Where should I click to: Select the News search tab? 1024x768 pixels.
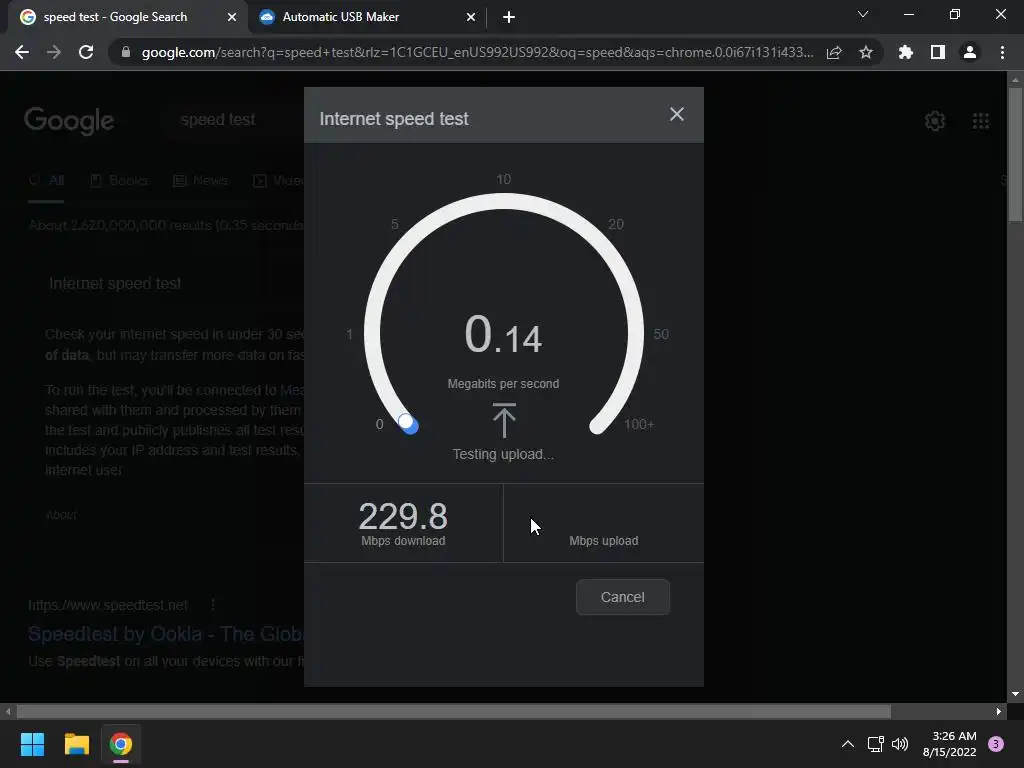tap(200, 180)
